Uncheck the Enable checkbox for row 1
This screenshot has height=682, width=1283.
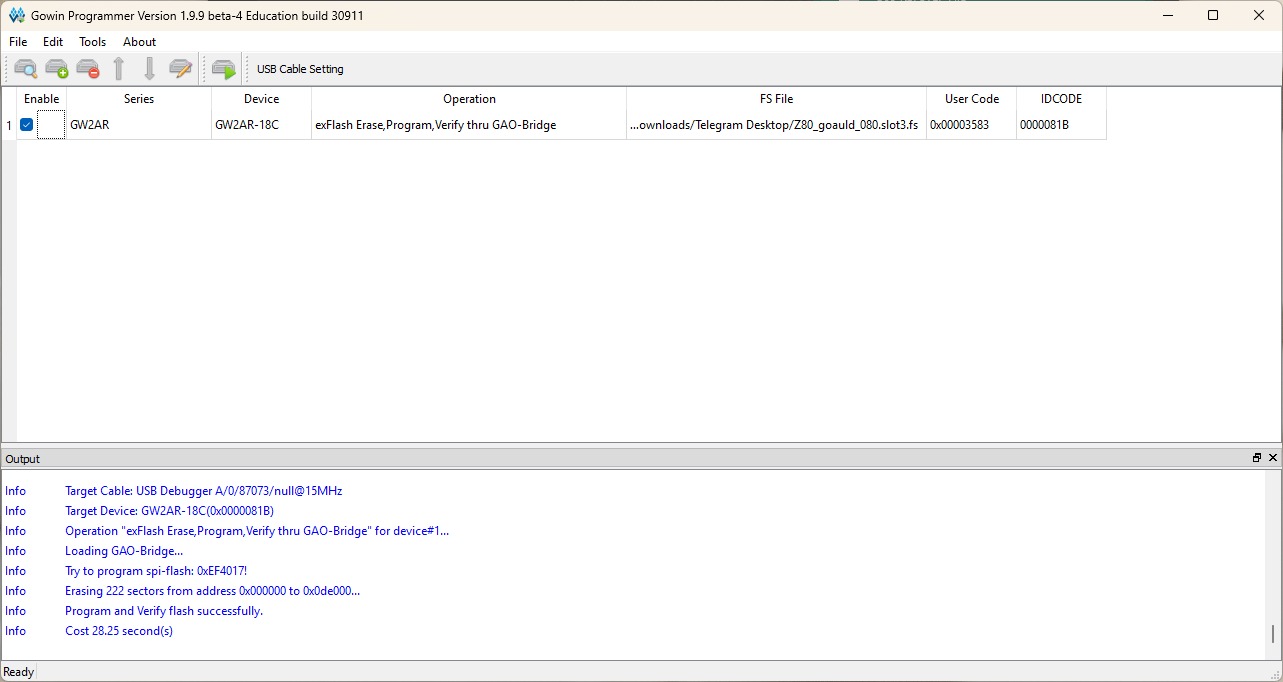(x=27, y=125)
